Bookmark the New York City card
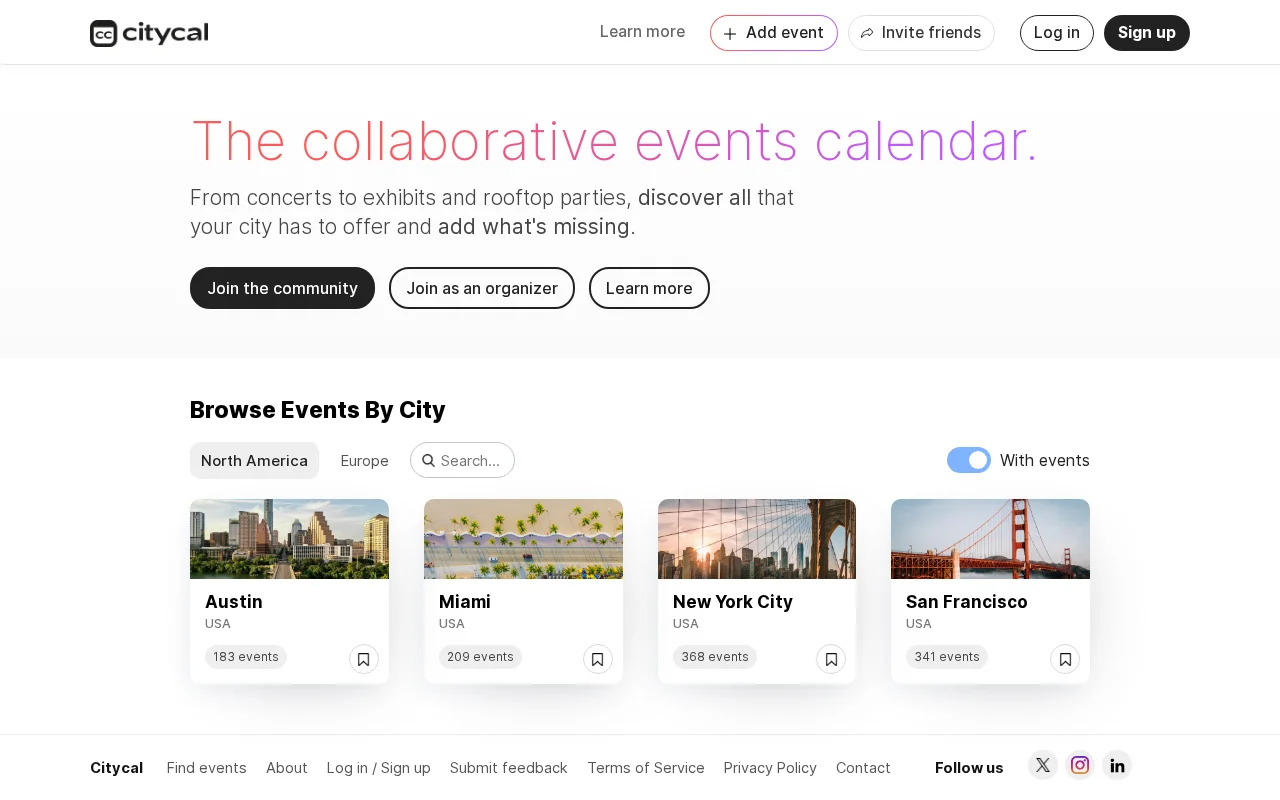 click(831, 659)
